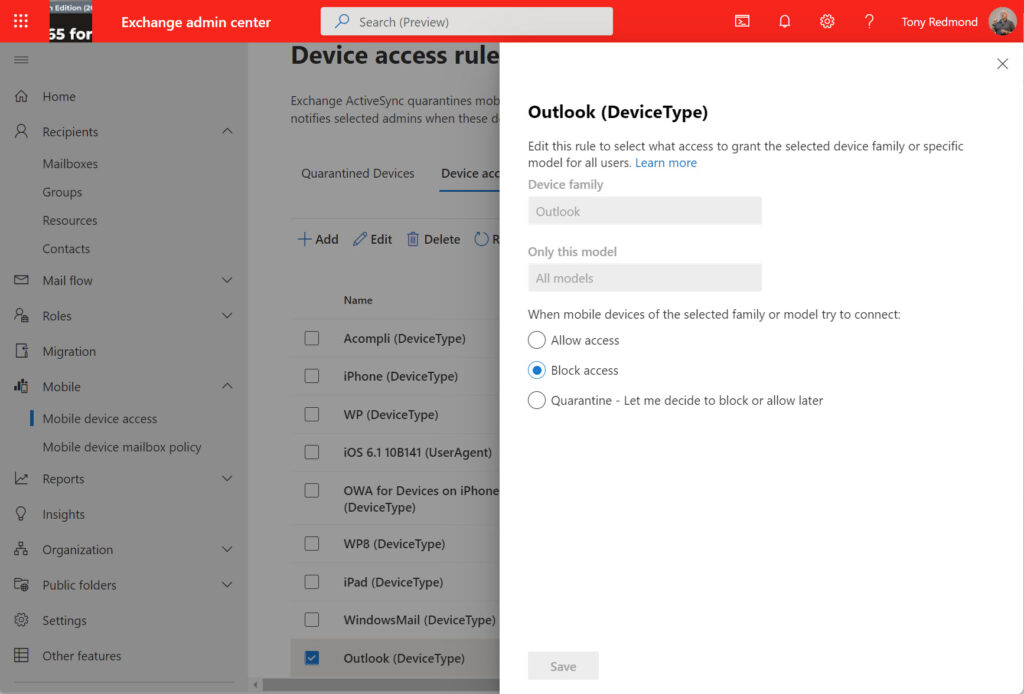The height and width of the screenshot is (694, 1024).
Task: Click the Insights lightbulb icon
Action: (x=21, y=514)
